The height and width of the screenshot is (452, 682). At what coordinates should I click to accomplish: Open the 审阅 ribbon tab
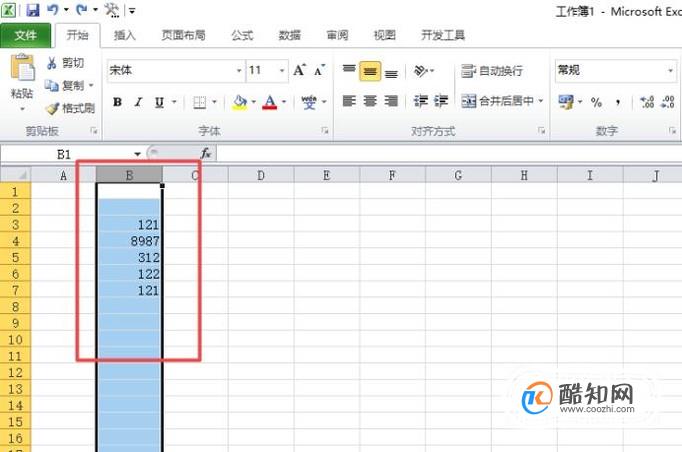point(337,35)
